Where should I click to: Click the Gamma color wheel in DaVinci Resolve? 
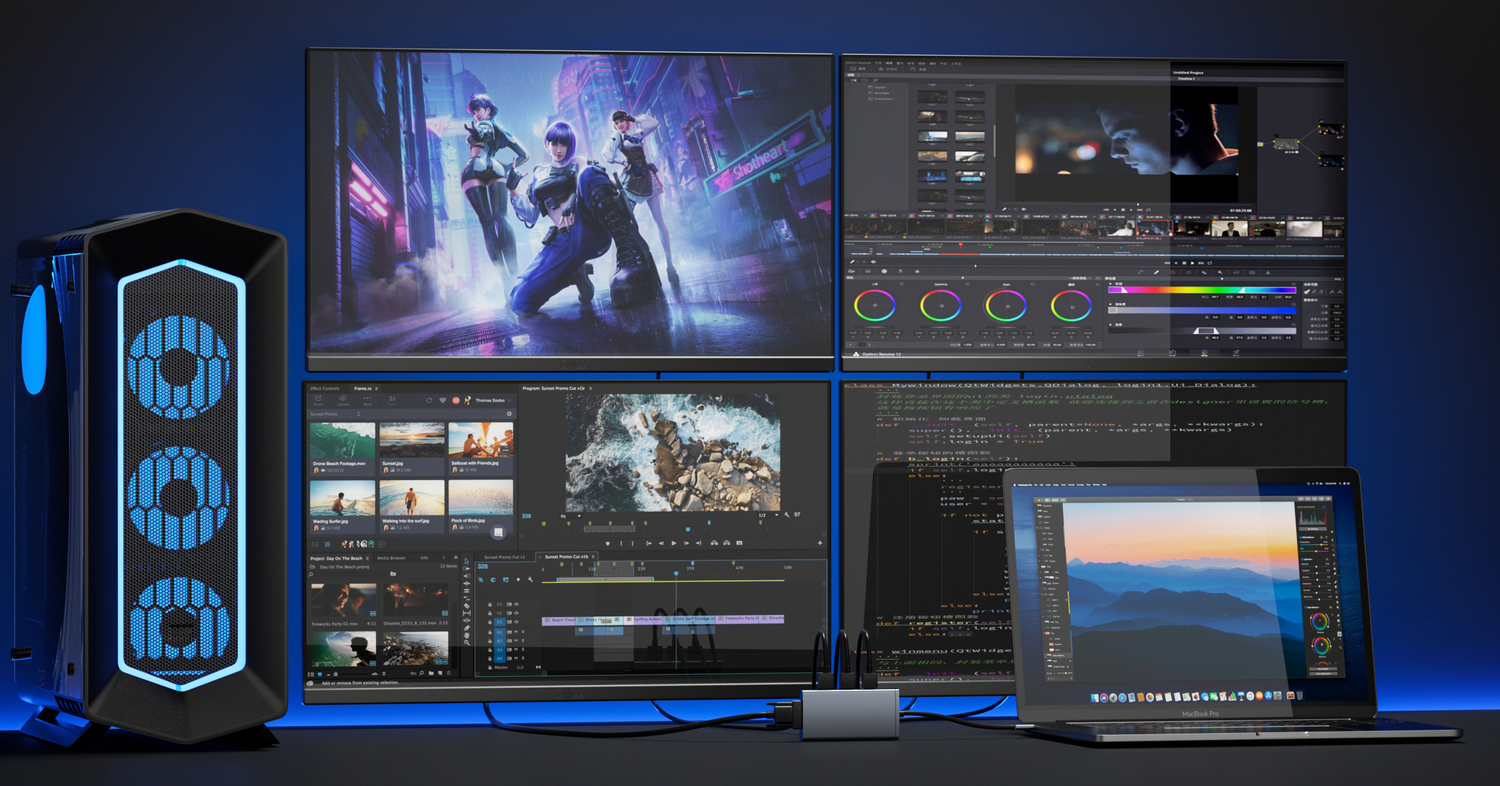point(941,305)
